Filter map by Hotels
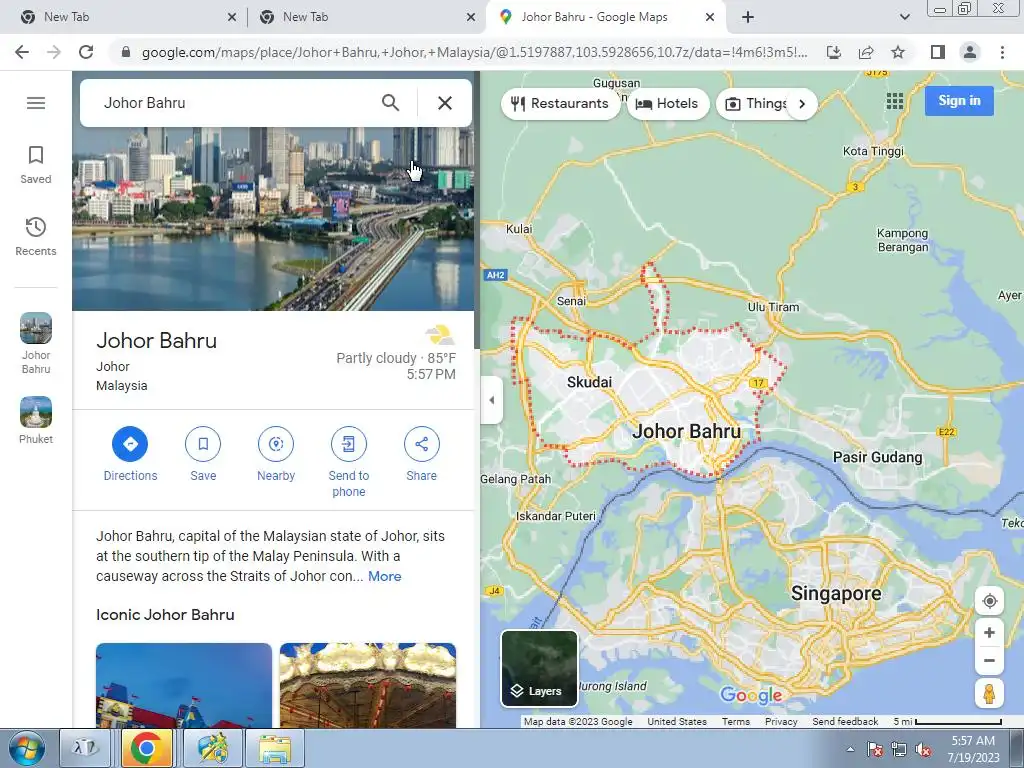Image resolution: width=1024 pixels, height=768 pixels. tap(668, 104)
